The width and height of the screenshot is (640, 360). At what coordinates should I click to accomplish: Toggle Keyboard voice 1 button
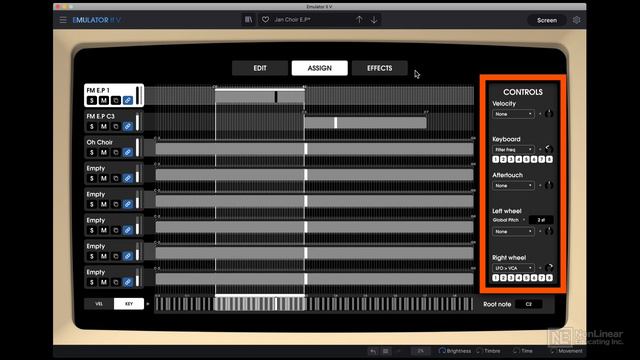(496, 159)
